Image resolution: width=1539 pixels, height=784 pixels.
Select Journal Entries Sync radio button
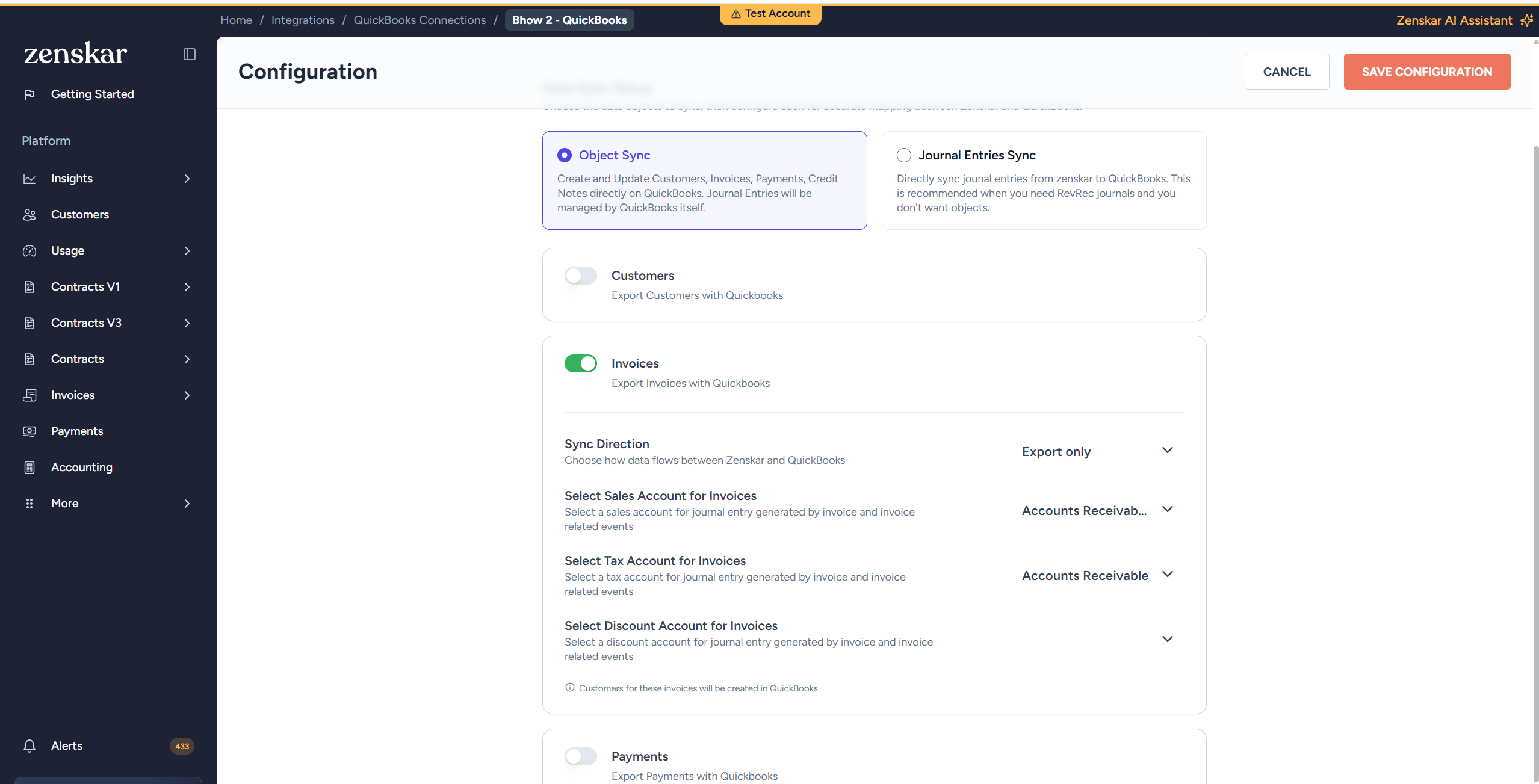click(903, 155)
